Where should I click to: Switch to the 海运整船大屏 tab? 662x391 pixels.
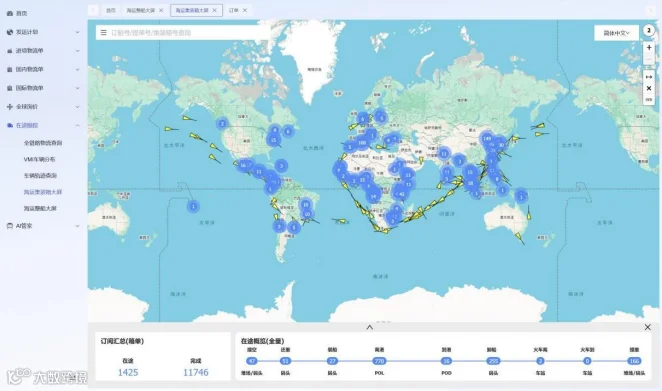(x=141, y=10)
